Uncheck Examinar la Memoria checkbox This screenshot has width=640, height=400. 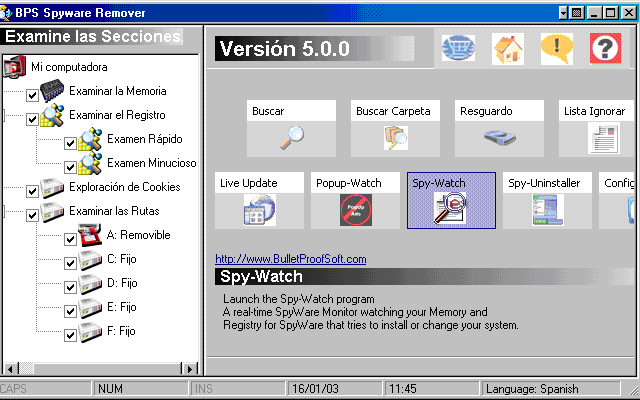pos(32,95)
